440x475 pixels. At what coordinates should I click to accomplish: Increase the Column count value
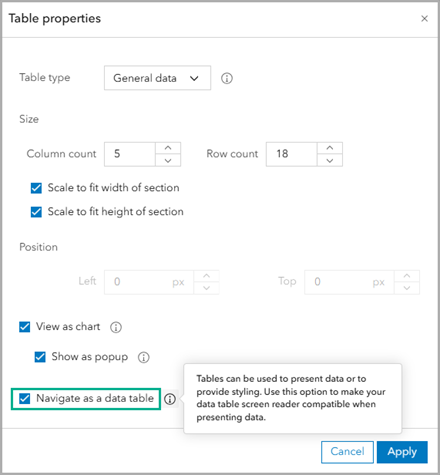168,148
